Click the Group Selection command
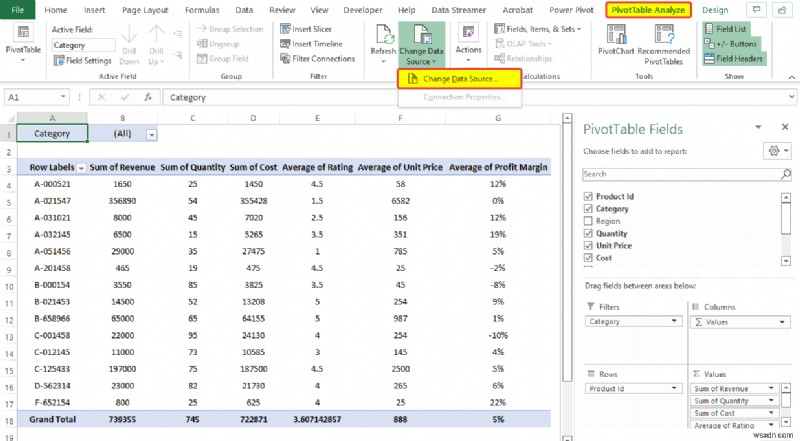The height and width of the screenshot is (441, 800). pyautogui.click(x=230, y=29)
